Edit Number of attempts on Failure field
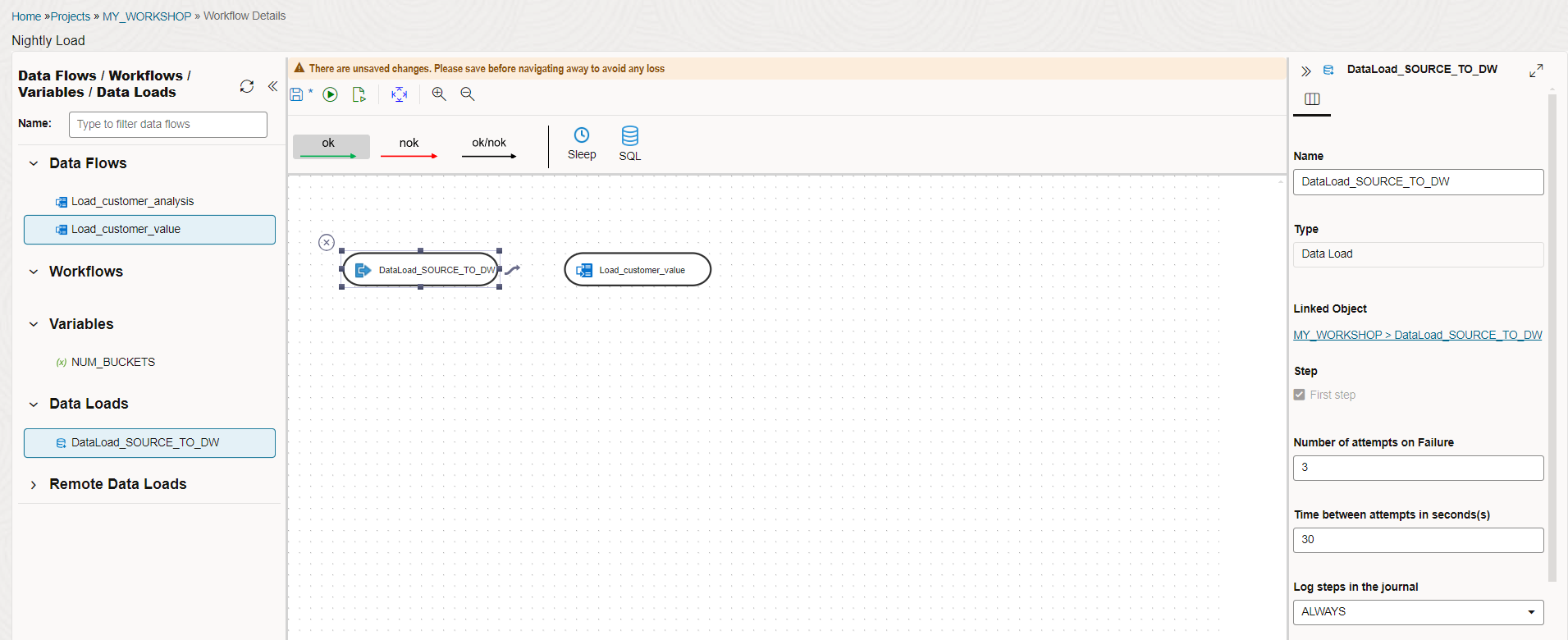The width and height of the screenshot is (1568, 640). point(1418,468)
